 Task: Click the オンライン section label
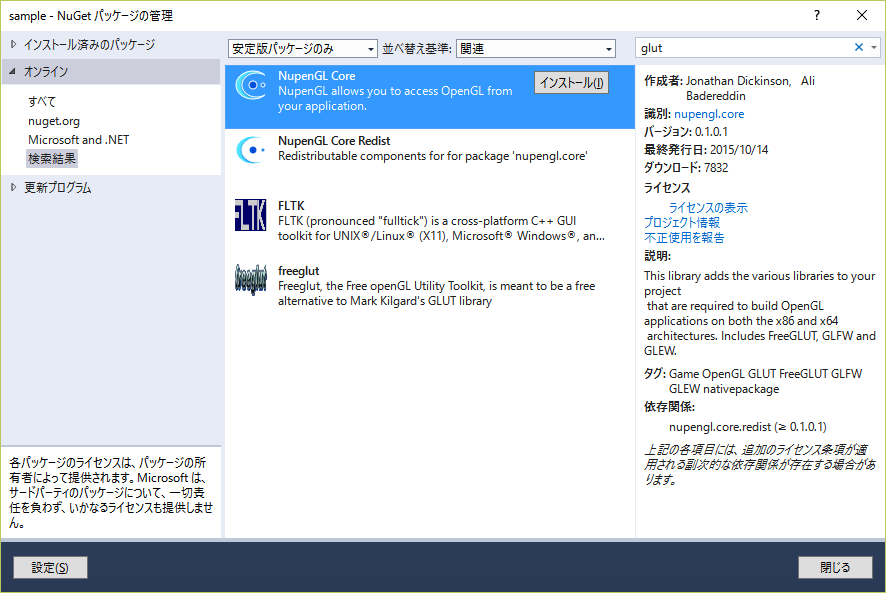point(46,71)
